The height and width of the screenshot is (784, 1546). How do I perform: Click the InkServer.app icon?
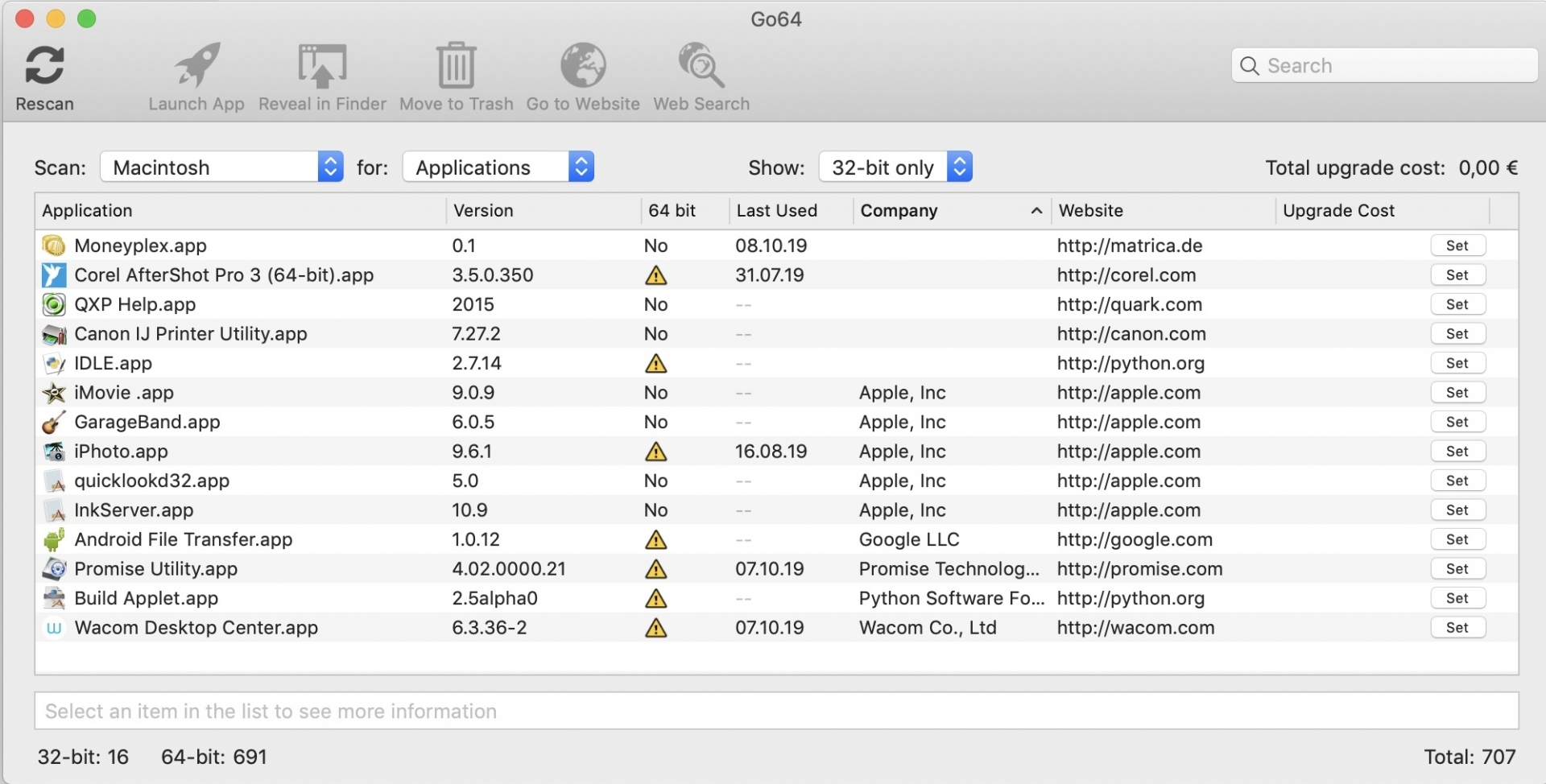(54, 510)
